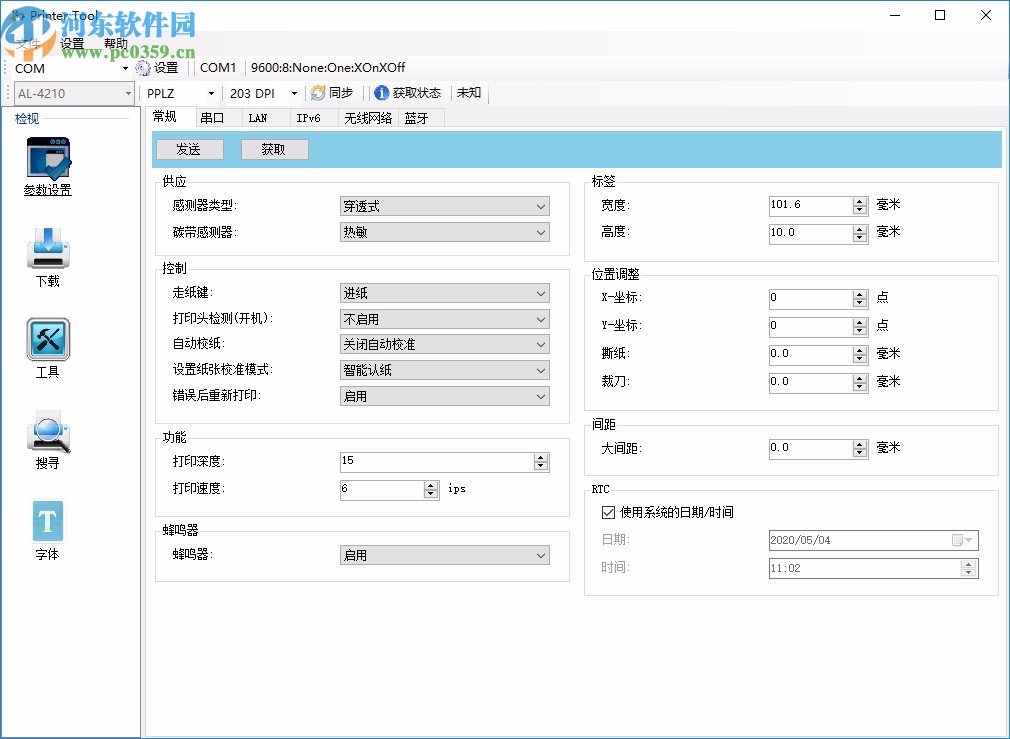Image resolution: width=1010 pixels, height=739 pixels.
Task: Click the 获取 (Get) button
Action: coord(274,149)
